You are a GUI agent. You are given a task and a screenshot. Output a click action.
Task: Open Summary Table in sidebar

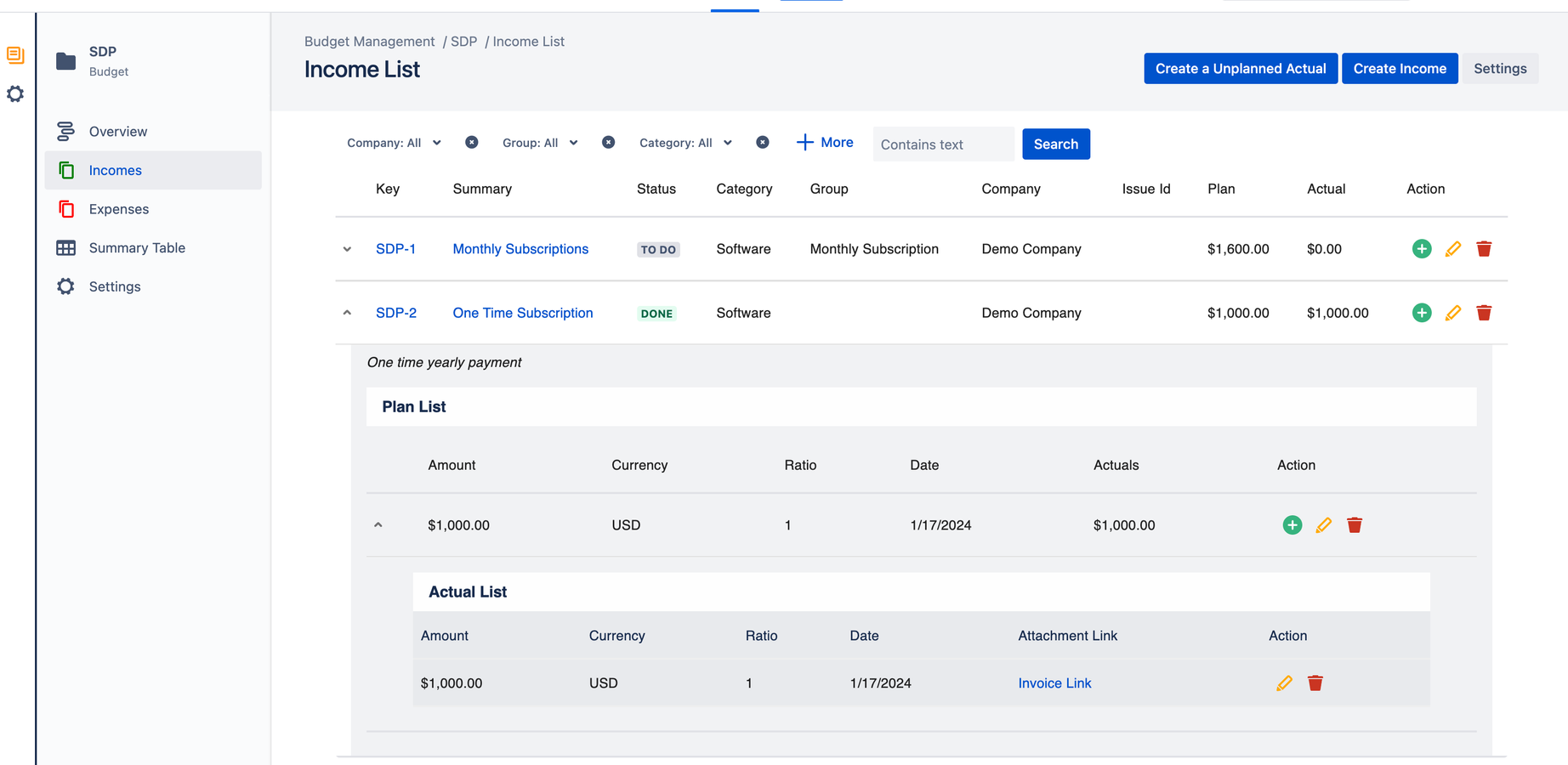(153, 248)
